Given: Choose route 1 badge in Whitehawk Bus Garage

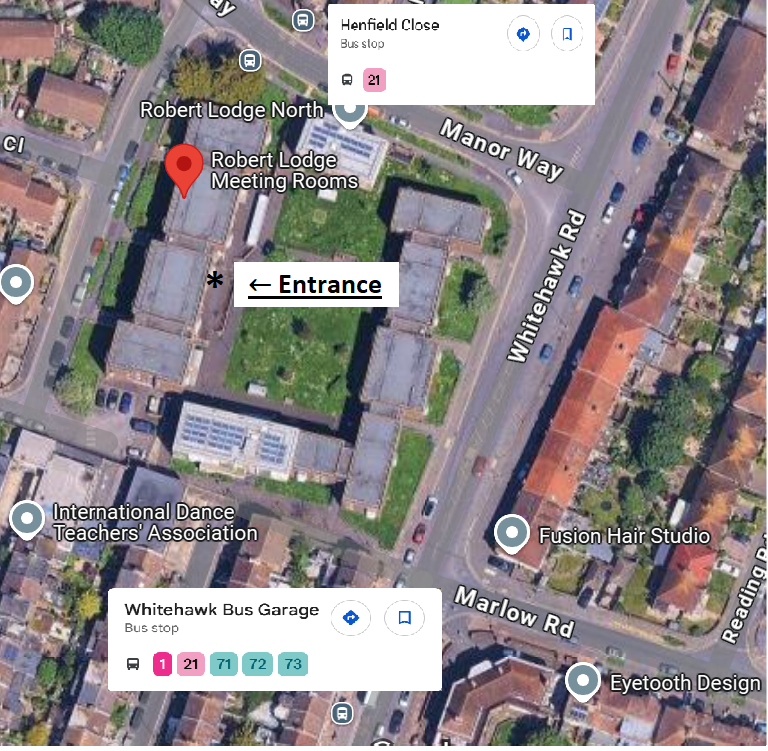Looking at the screenshot, I should [x=162, y=664].
